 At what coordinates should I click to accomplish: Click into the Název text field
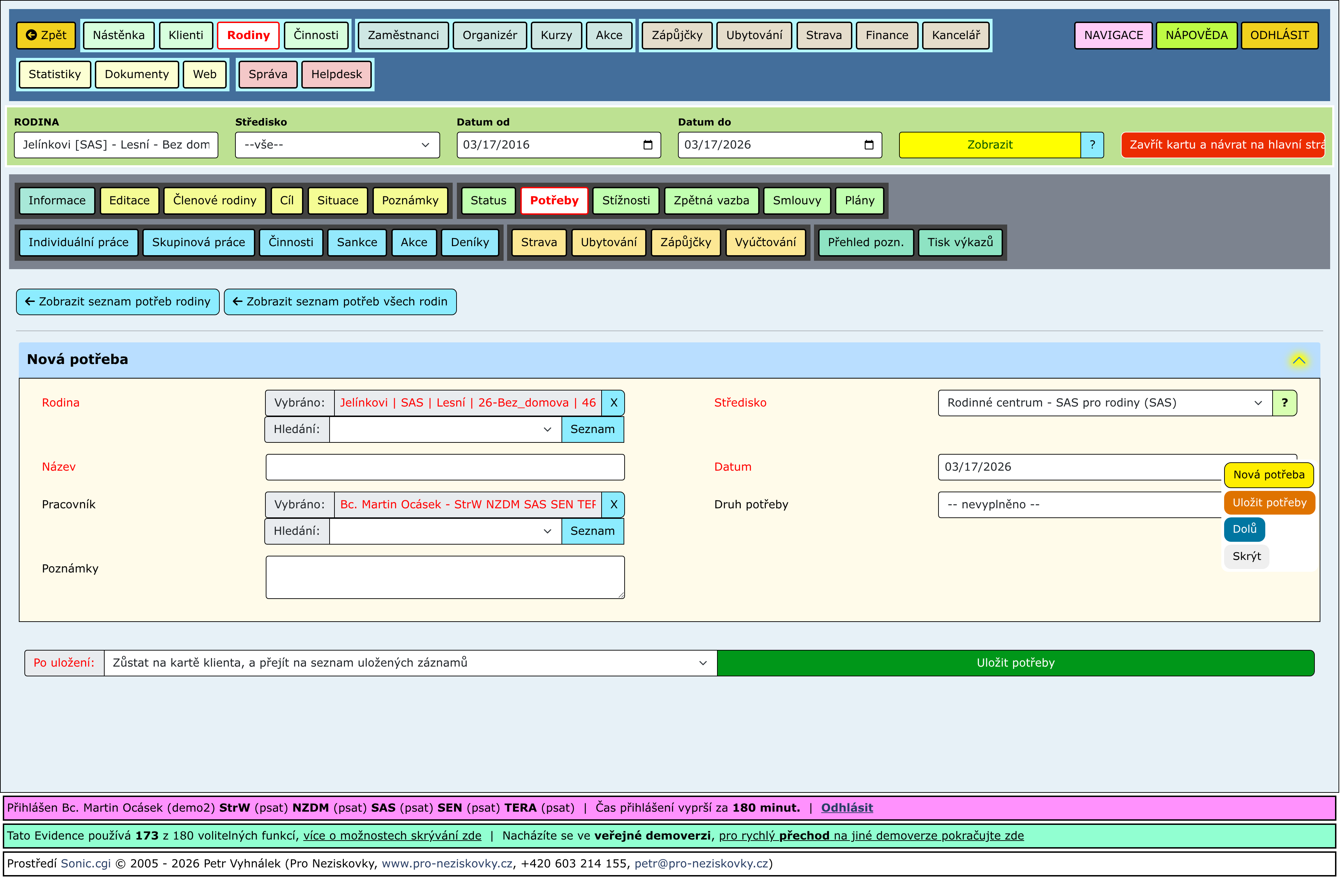446,468
